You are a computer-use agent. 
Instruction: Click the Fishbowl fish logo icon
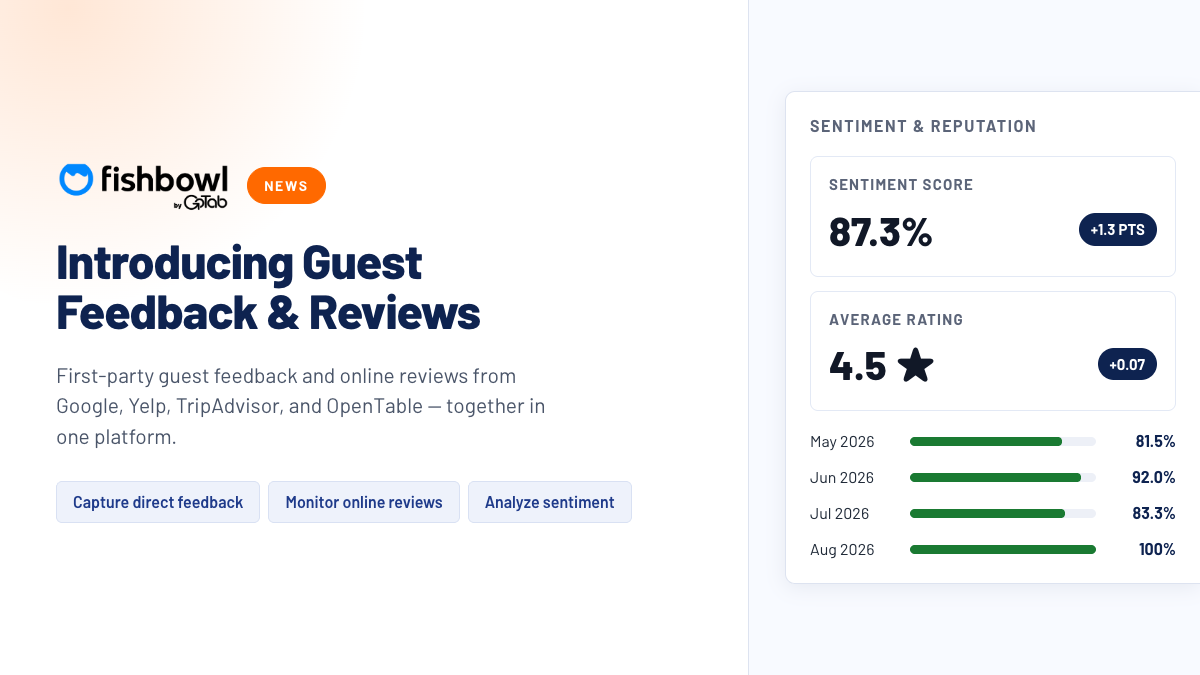76,179
